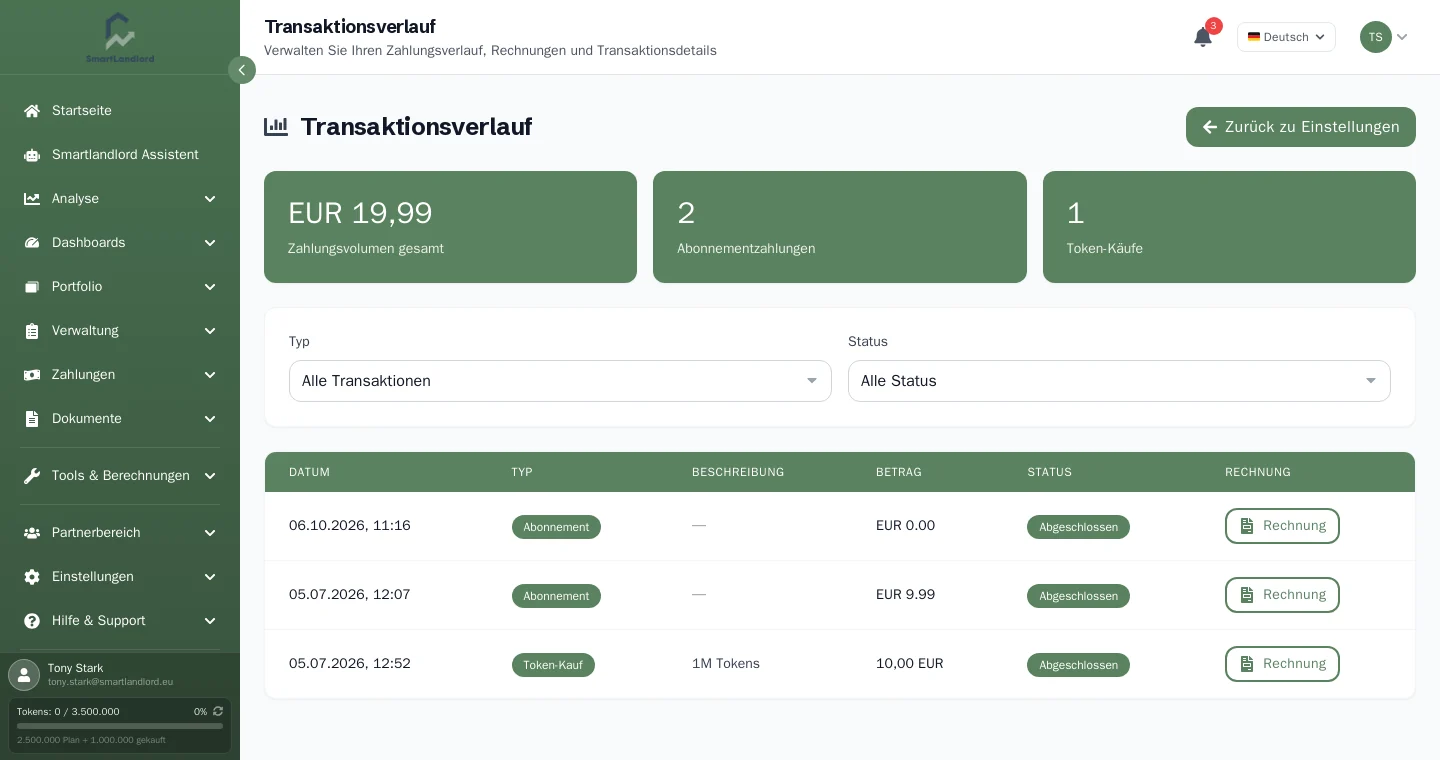
Task: Click the Verwaltung clipboard icon
Action: click(32, 331)
